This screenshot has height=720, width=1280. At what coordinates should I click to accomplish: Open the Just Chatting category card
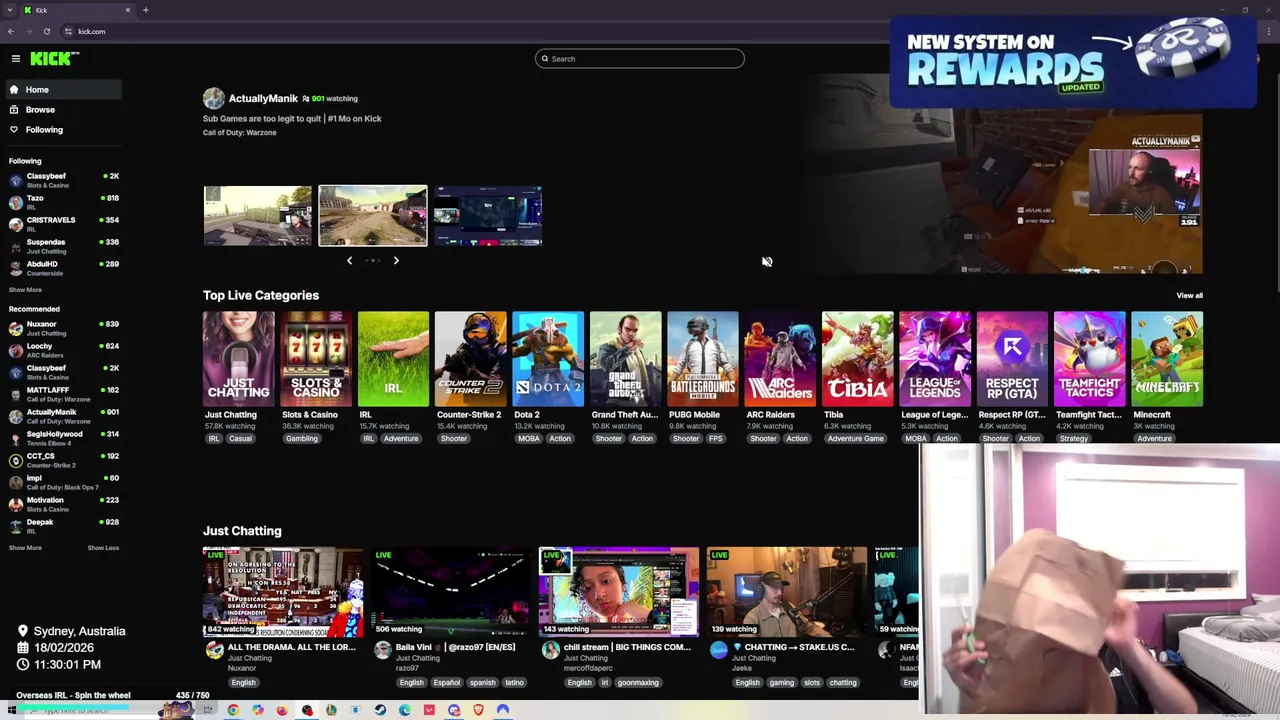pyautogui.click(x=238, y=359)
